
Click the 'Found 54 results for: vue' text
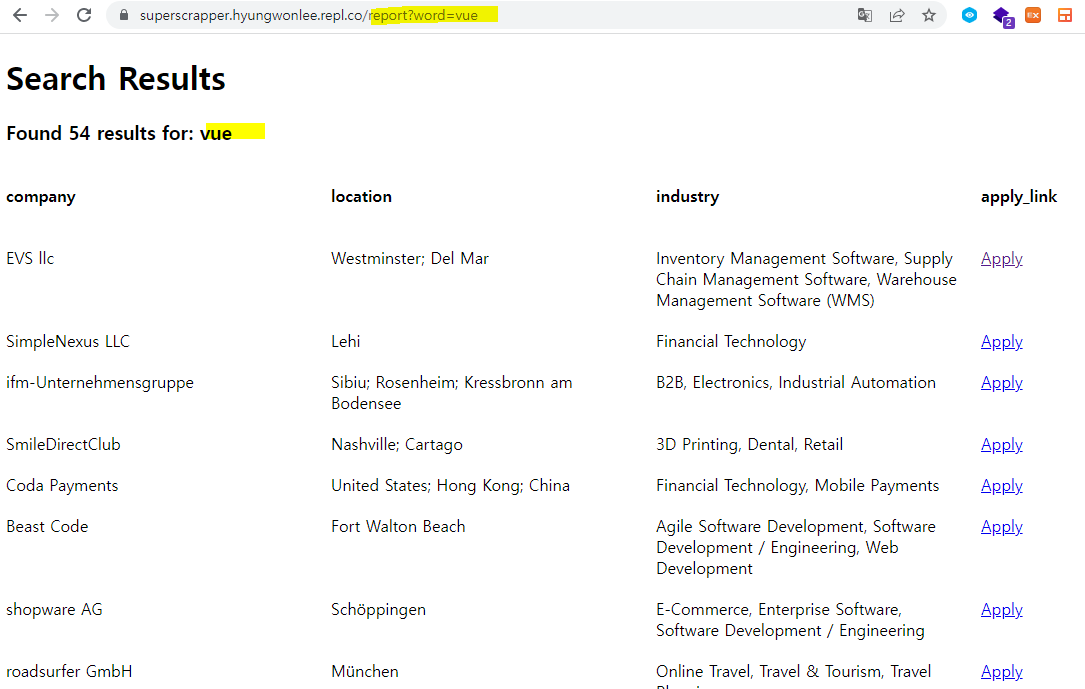coord(119,133)
